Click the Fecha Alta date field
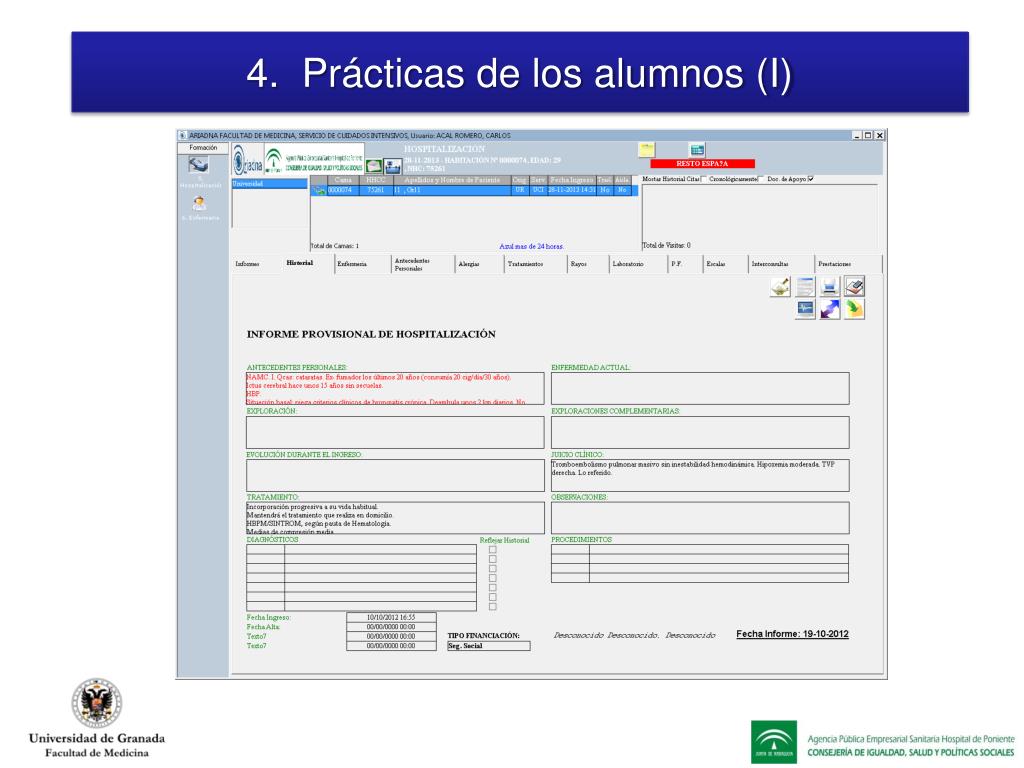1024x768 pixels. (391, 627)
